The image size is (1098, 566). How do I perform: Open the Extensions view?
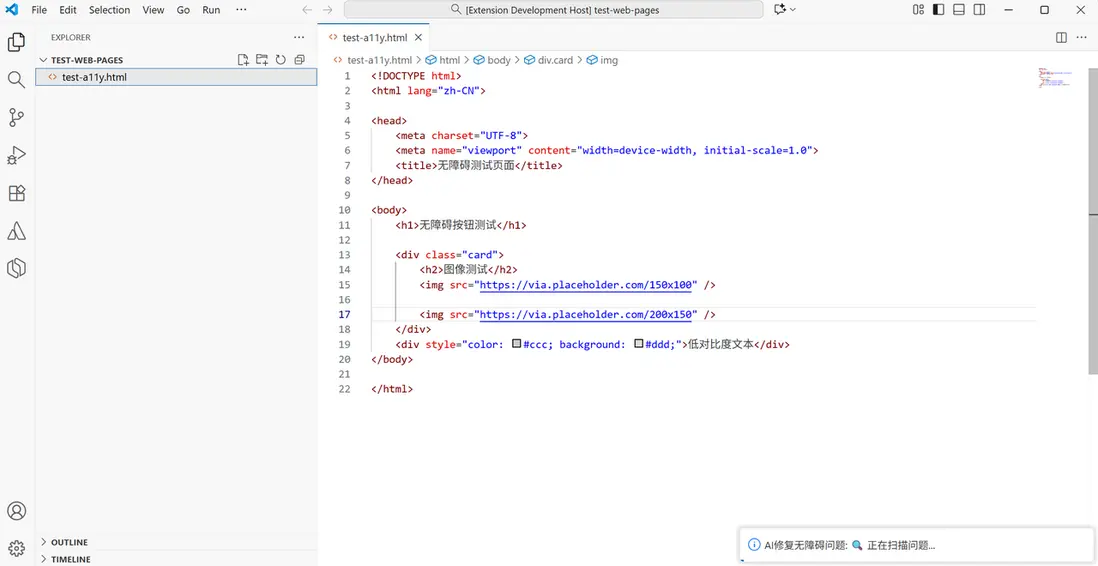click(x=16, y=193)
